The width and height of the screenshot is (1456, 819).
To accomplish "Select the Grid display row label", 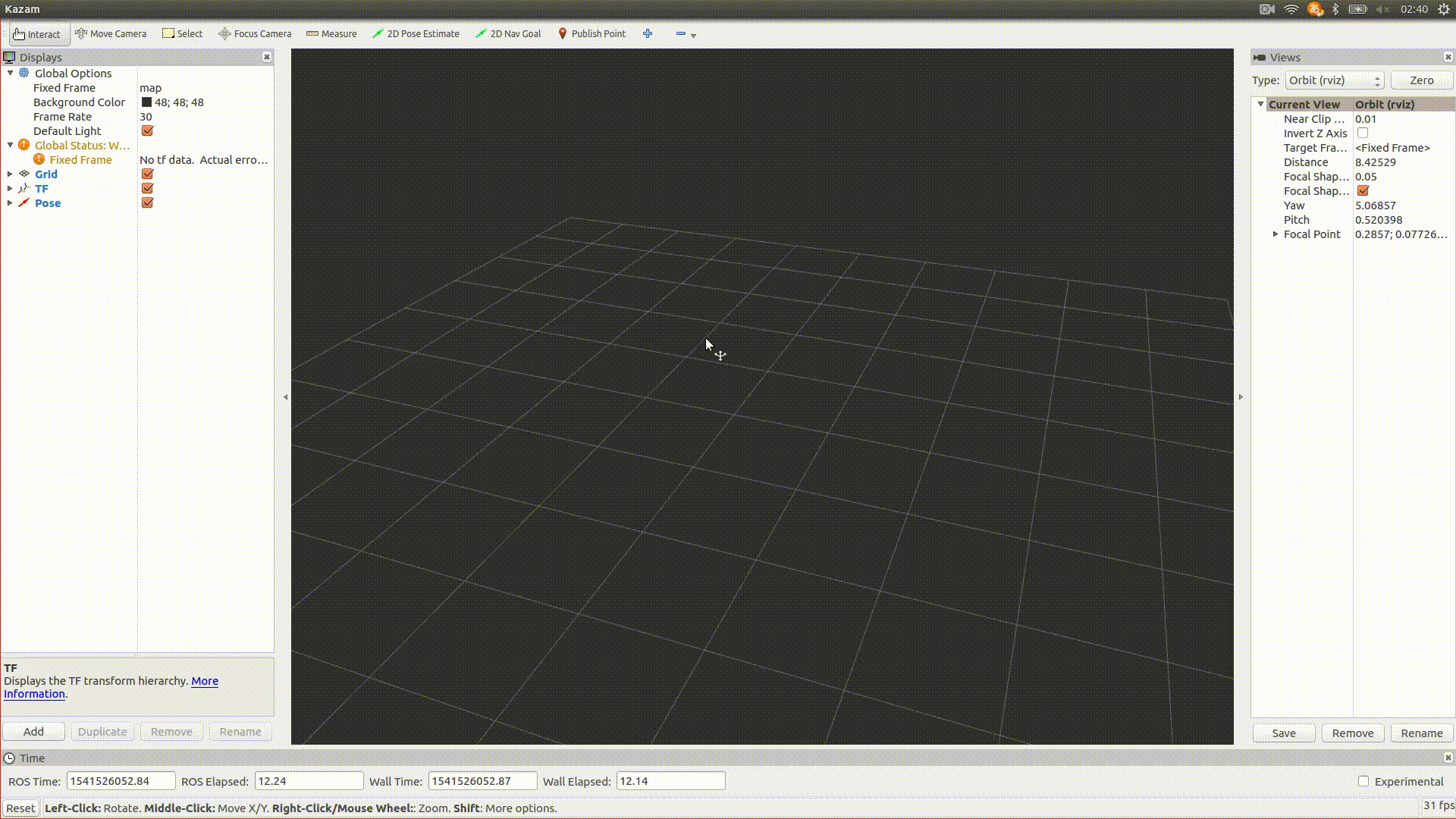I will point(46,174).
